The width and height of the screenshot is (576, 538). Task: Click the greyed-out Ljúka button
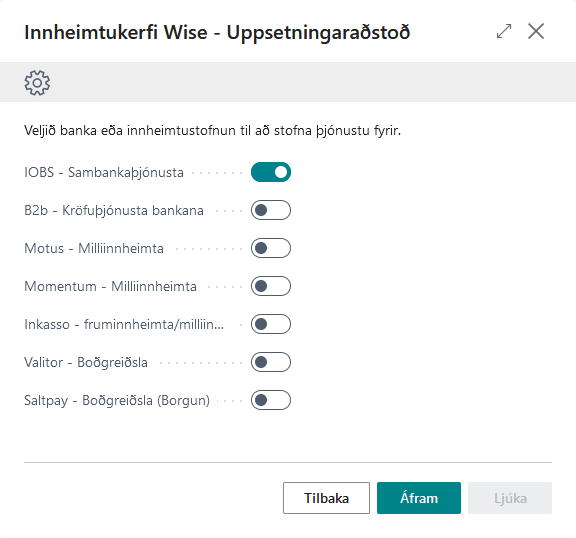tap(510, 498)
